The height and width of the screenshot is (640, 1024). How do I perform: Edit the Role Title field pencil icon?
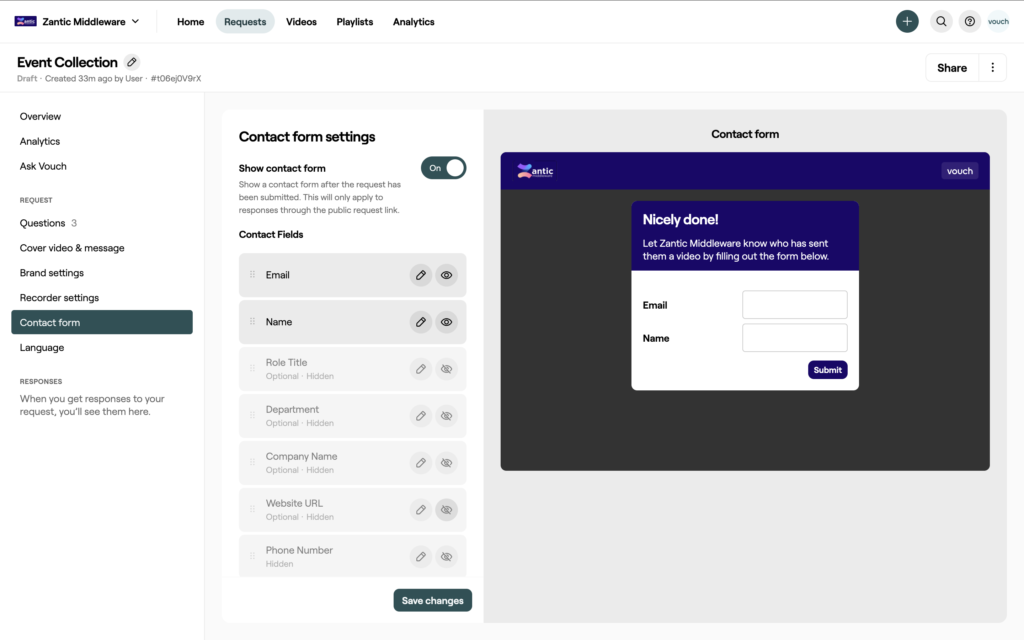(x=421, y=369)
